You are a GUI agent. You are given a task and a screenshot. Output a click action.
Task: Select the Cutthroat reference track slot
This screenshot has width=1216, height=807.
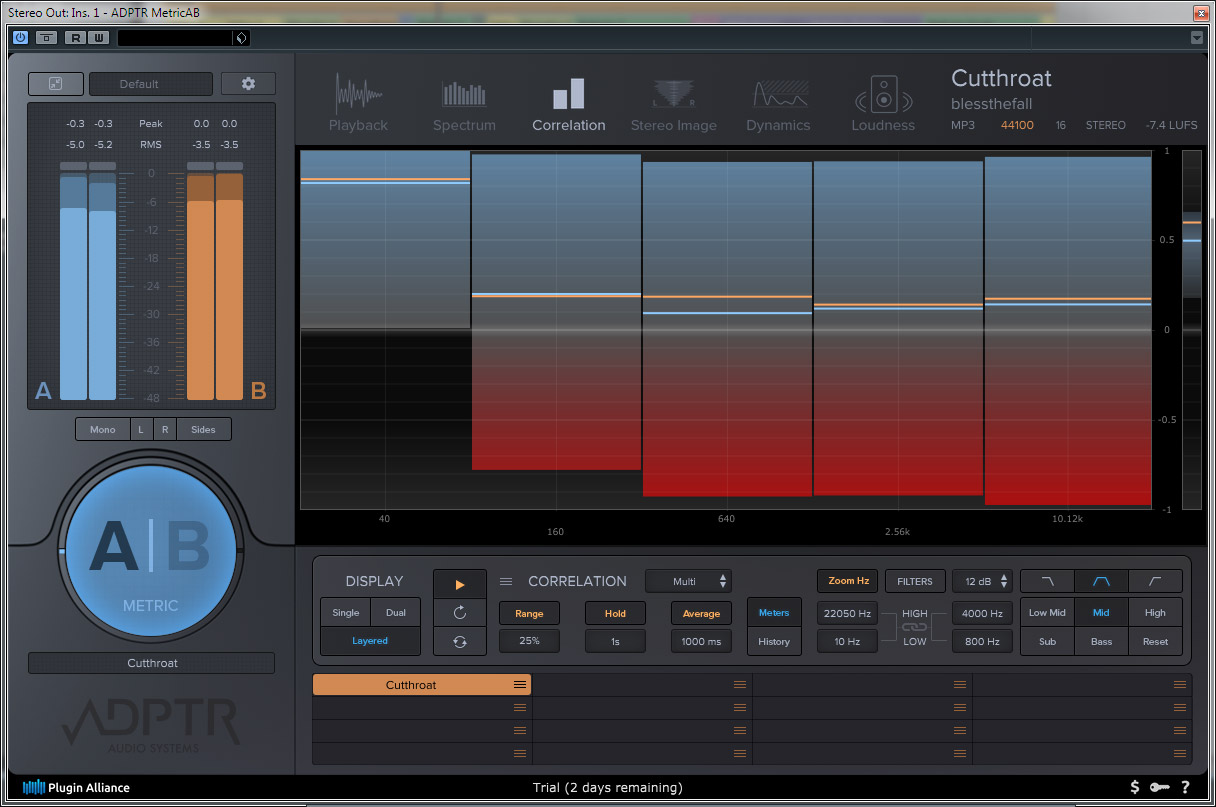pos(422,685)
